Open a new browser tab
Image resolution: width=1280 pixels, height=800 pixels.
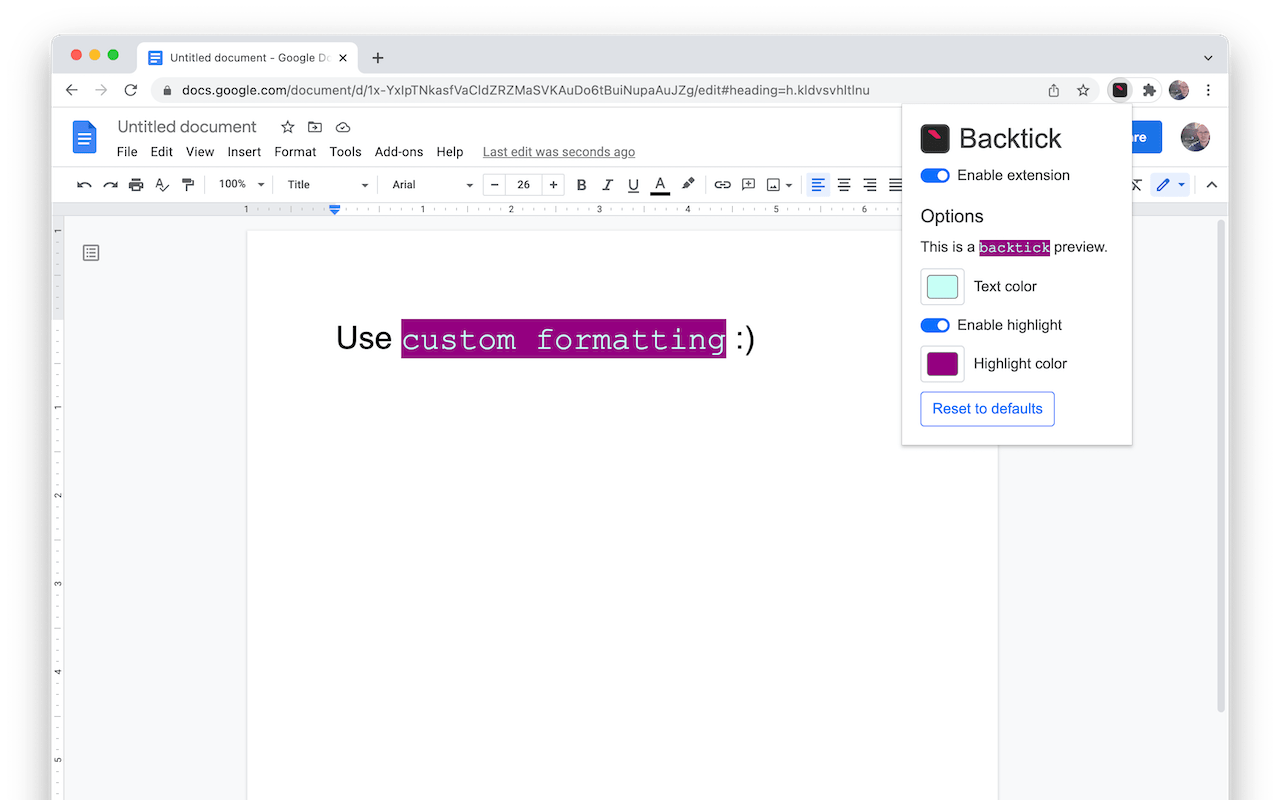[x=378, y=58]
